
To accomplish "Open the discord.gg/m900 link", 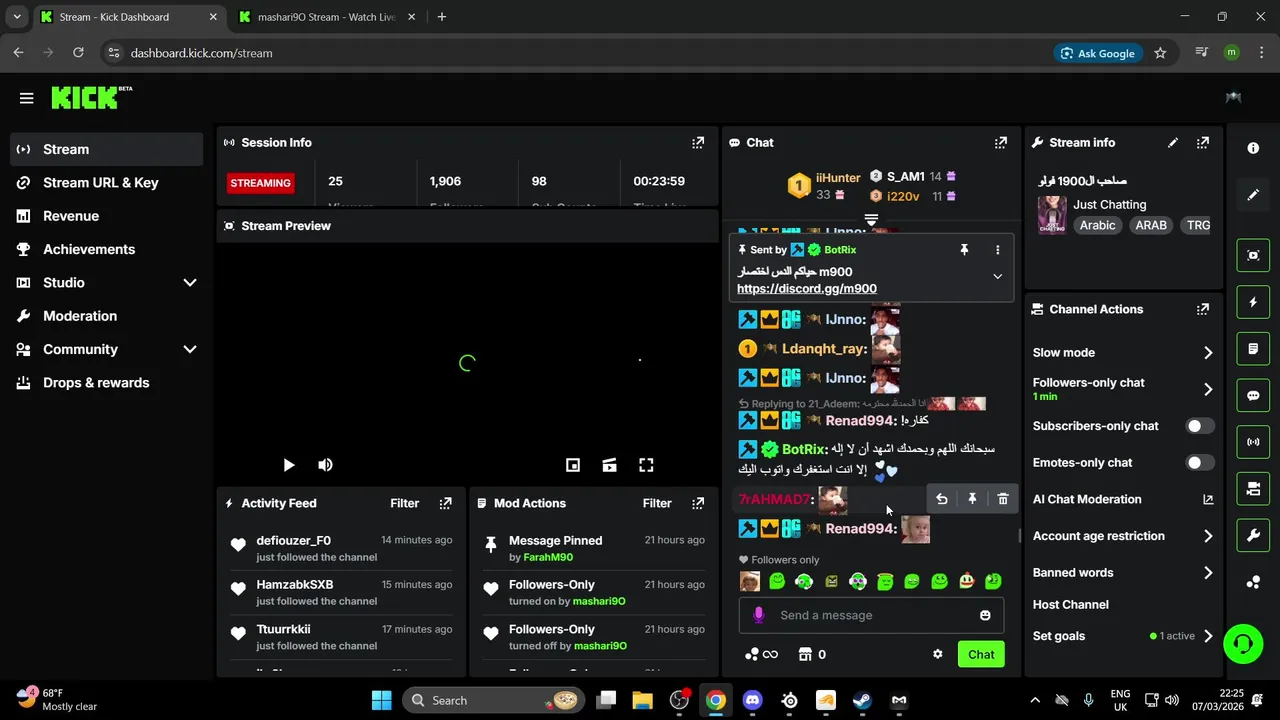I will (807, 289).
